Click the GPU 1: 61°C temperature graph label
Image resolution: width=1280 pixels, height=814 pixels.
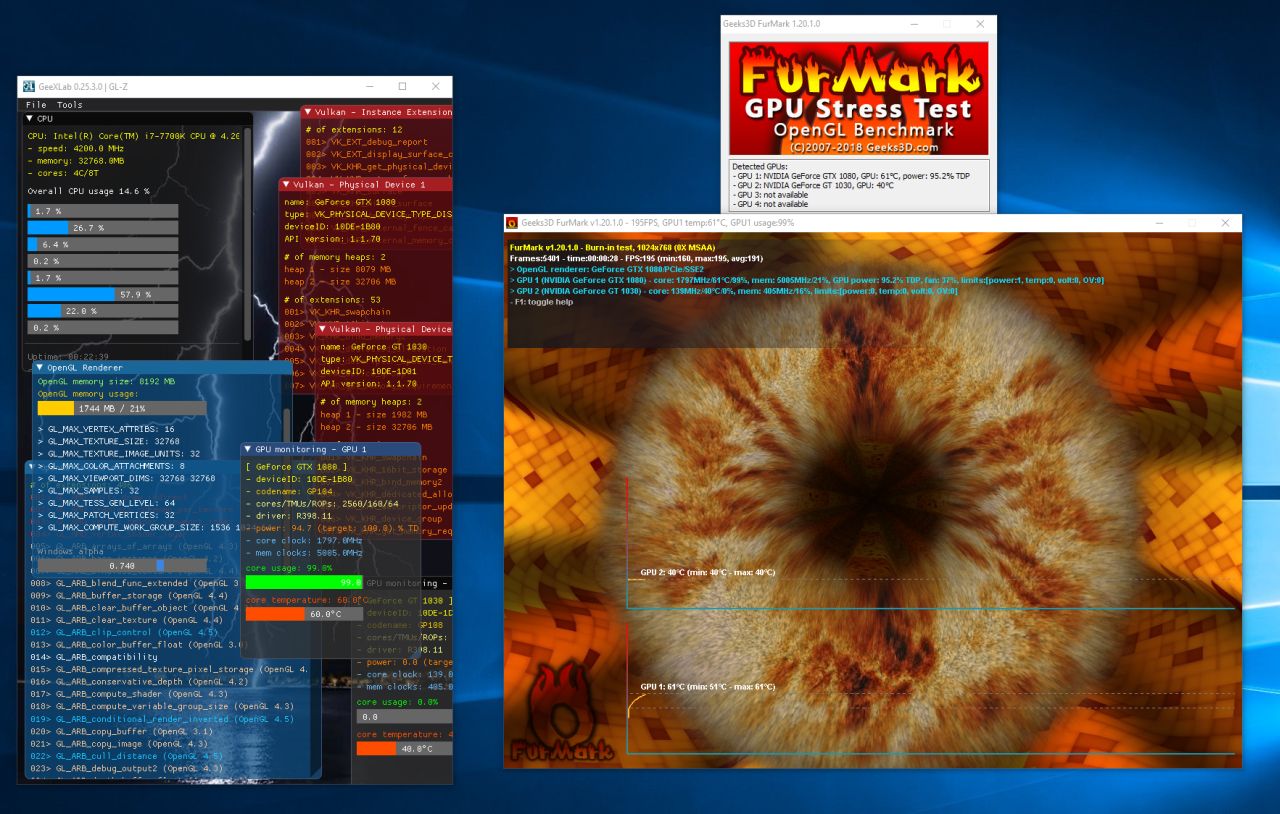click(x=707, y=687)
